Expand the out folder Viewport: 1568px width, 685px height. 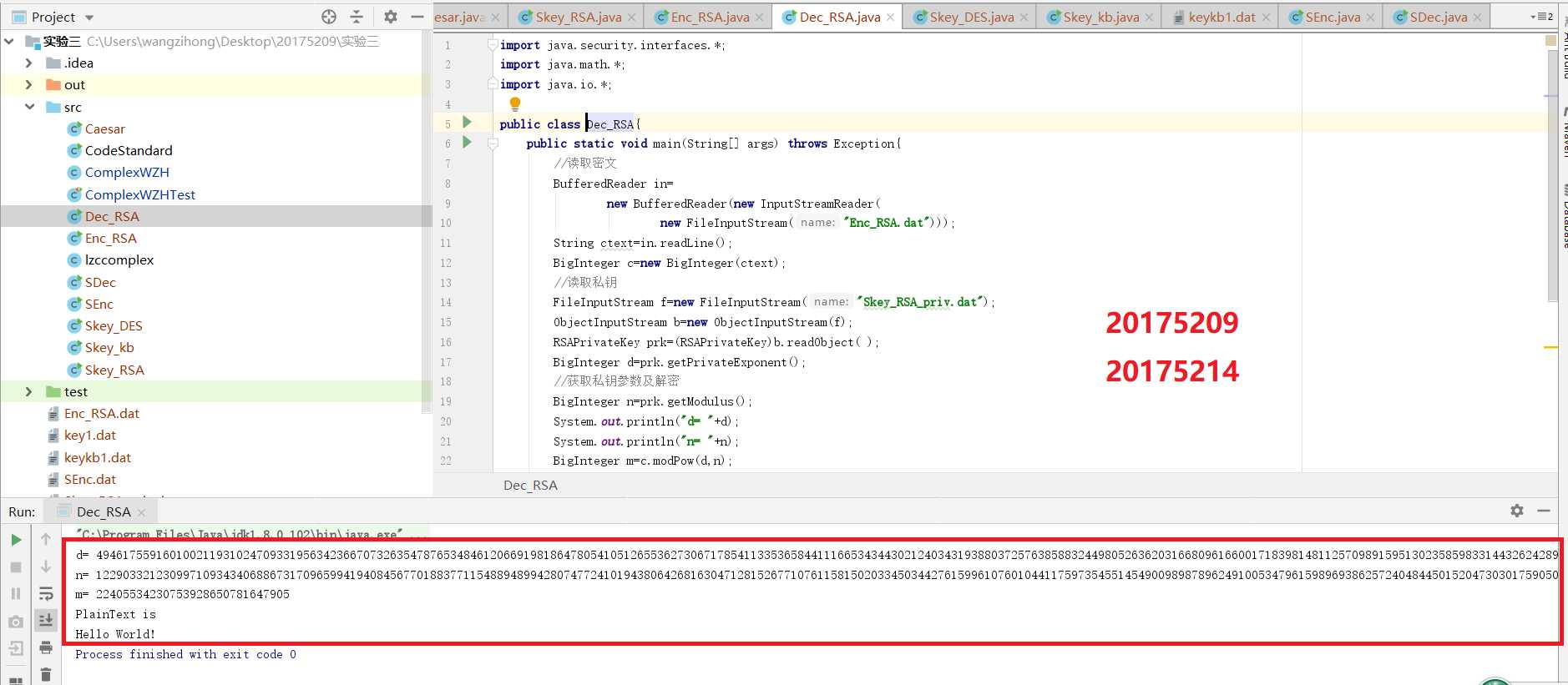pos(29,84)
